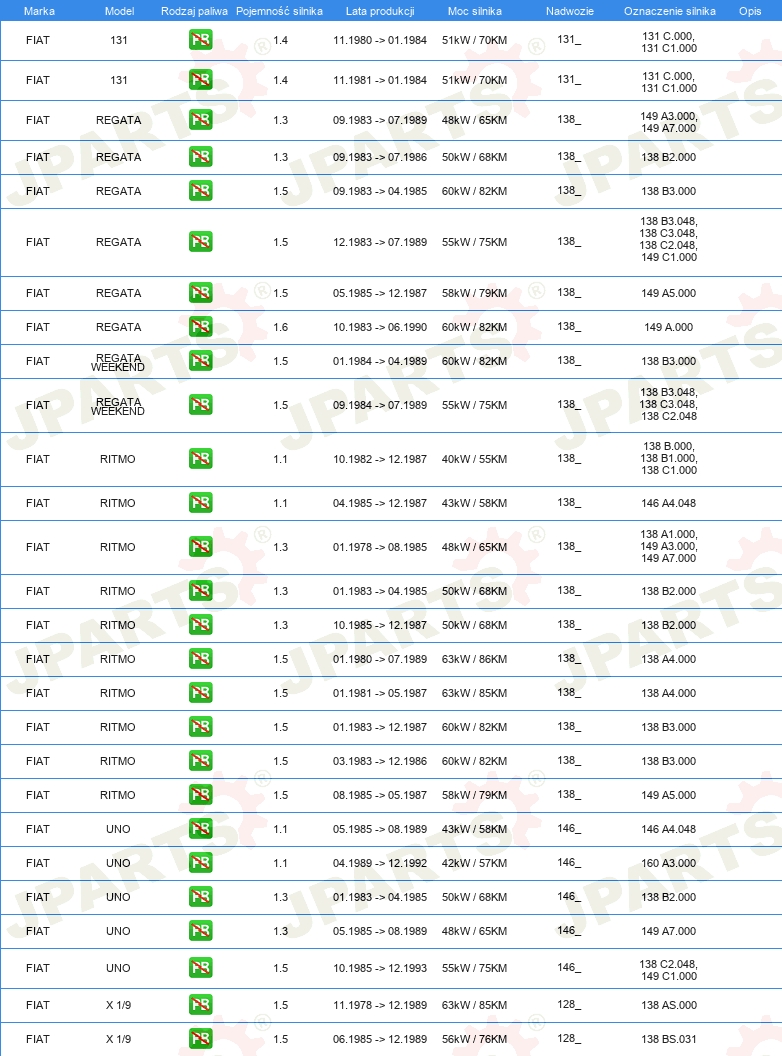782x1056 pixels.
Task: Click fuel icon for Regata 1.6 row
Action: click(x=201, y=327)
